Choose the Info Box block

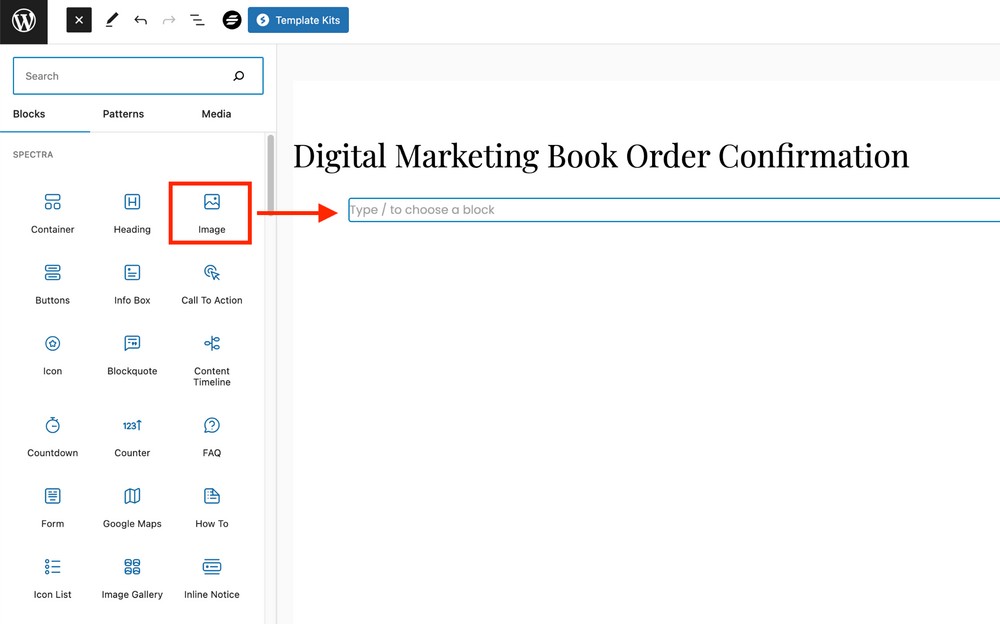(x=131, y=282)
